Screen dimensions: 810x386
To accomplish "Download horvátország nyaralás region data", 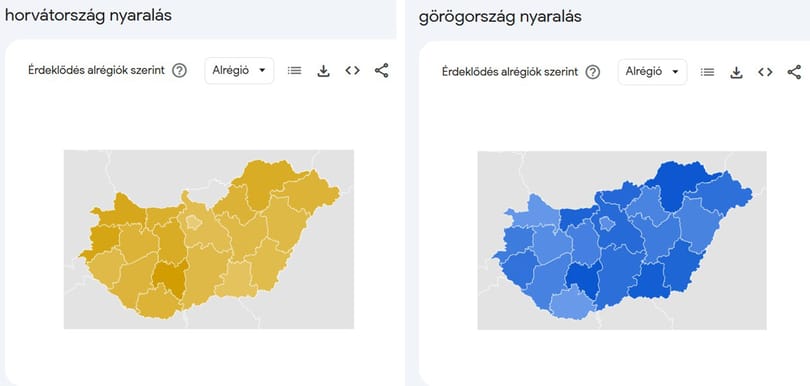I will click(323, 71).
